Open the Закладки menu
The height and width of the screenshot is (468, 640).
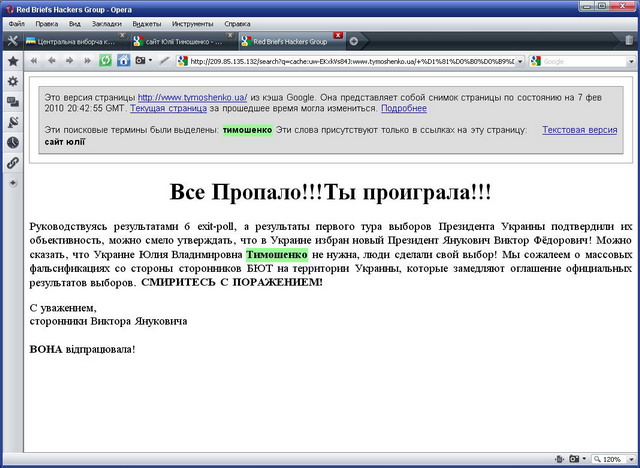106,22
